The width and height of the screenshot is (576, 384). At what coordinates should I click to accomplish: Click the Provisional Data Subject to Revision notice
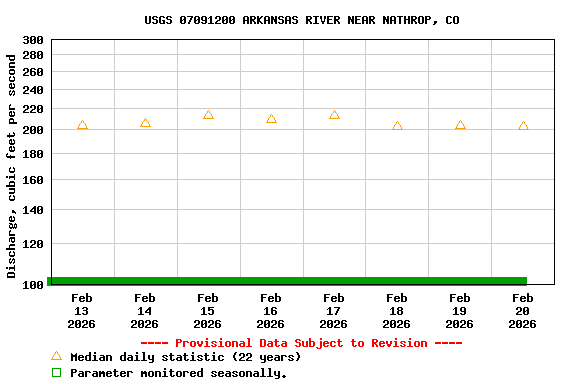coord(302,343)
